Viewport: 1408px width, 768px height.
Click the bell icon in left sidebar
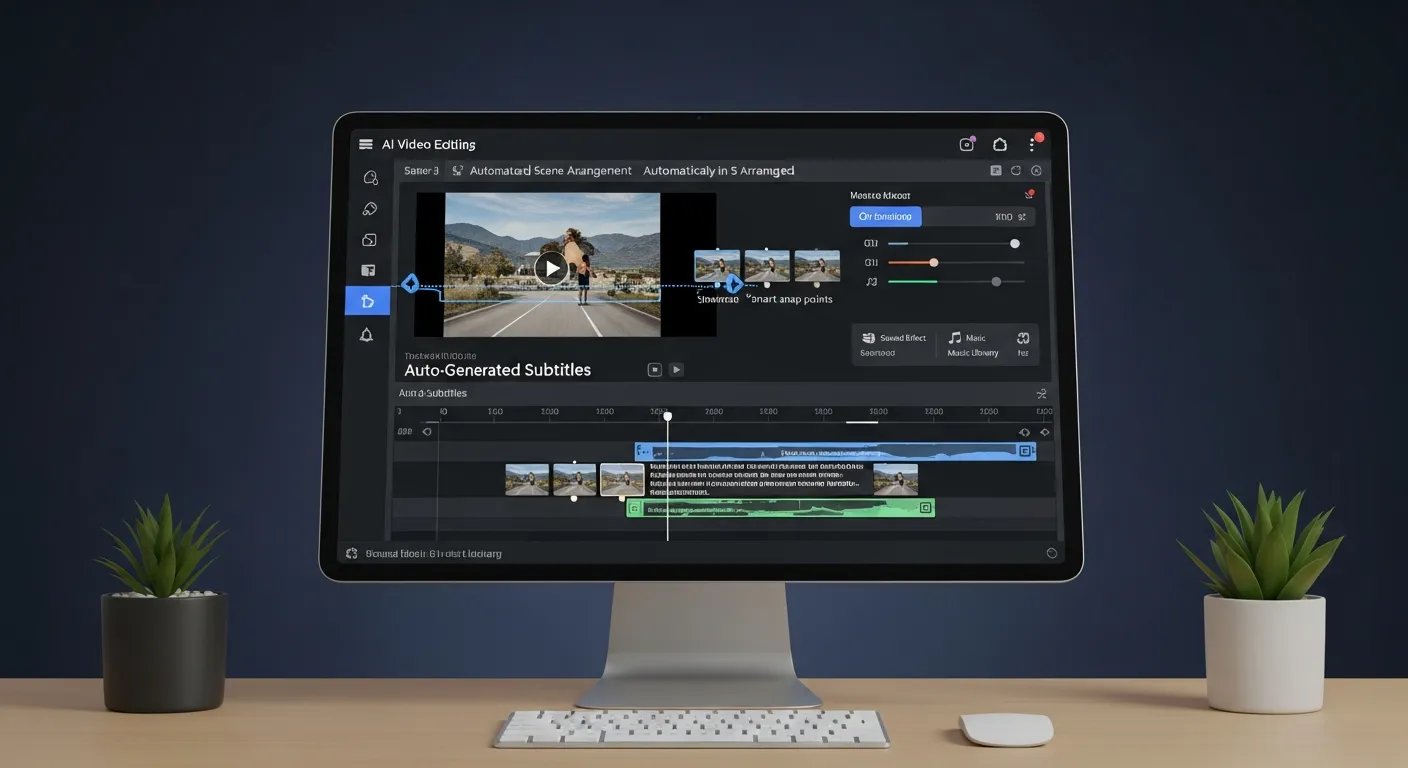tap(367, 335)
